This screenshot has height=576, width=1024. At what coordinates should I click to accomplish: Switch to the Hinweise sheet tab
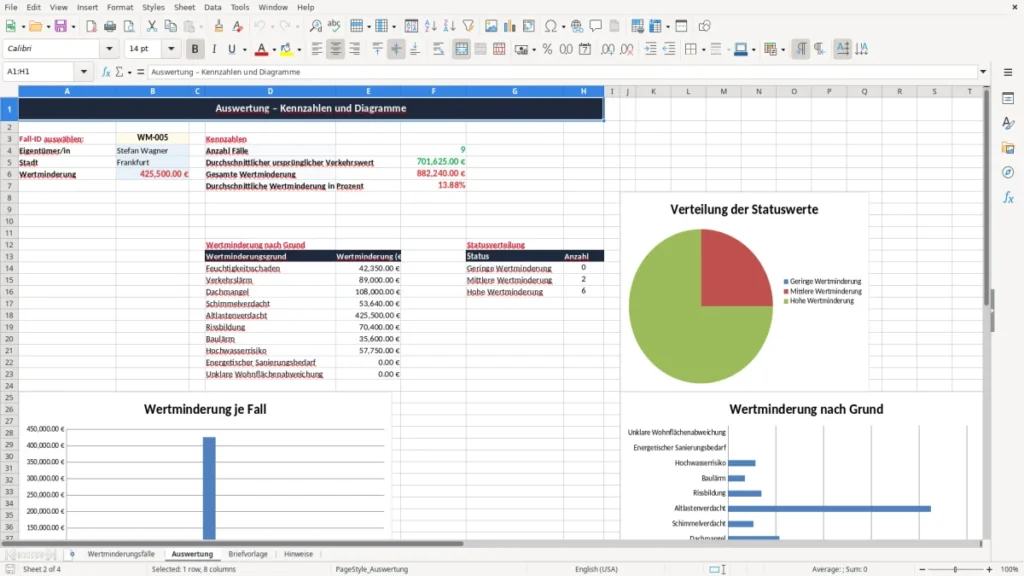point(298,554)
